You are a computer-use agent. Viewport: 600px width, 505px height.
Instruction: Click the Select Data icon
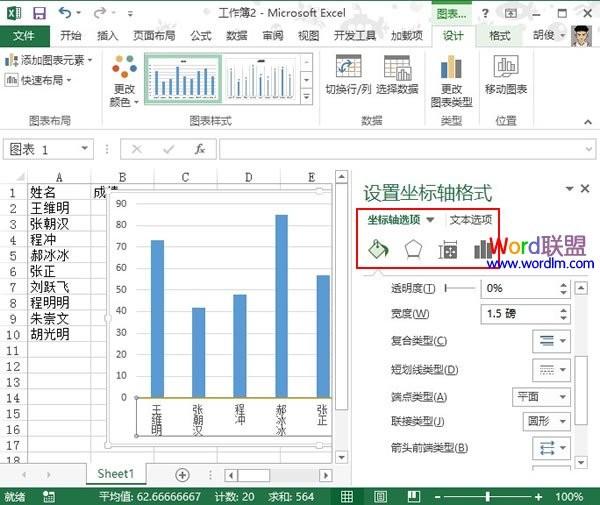click(397, 74)
